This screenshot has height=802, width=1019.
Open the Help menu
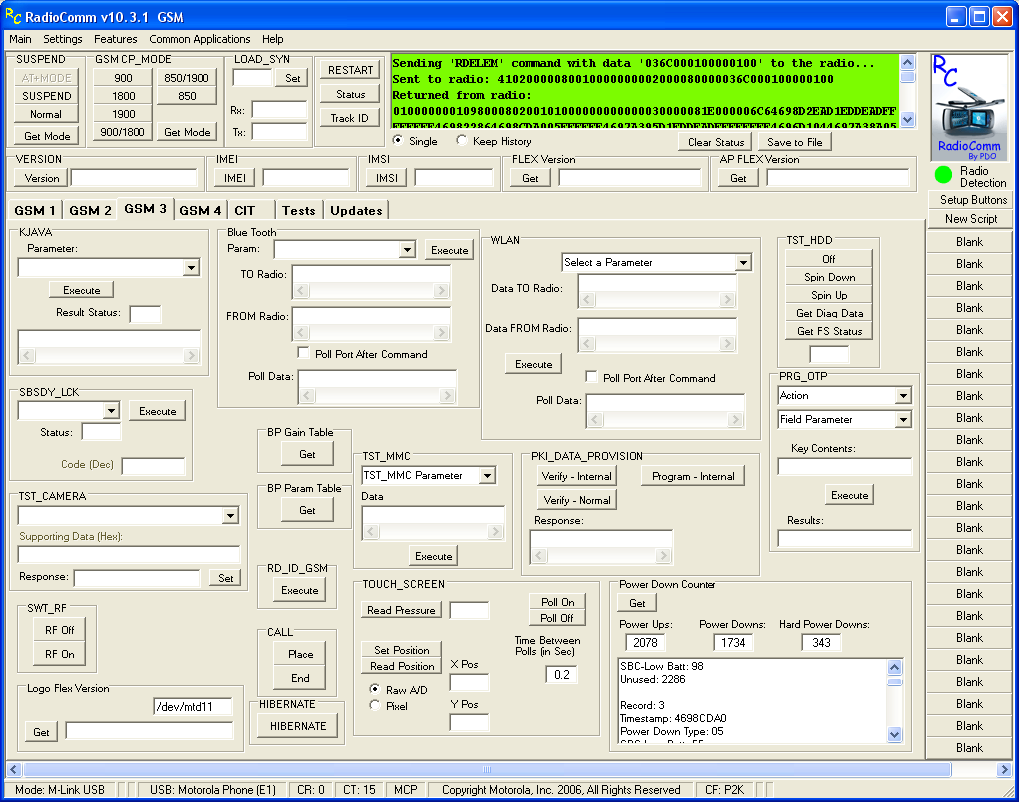point(273,39)
